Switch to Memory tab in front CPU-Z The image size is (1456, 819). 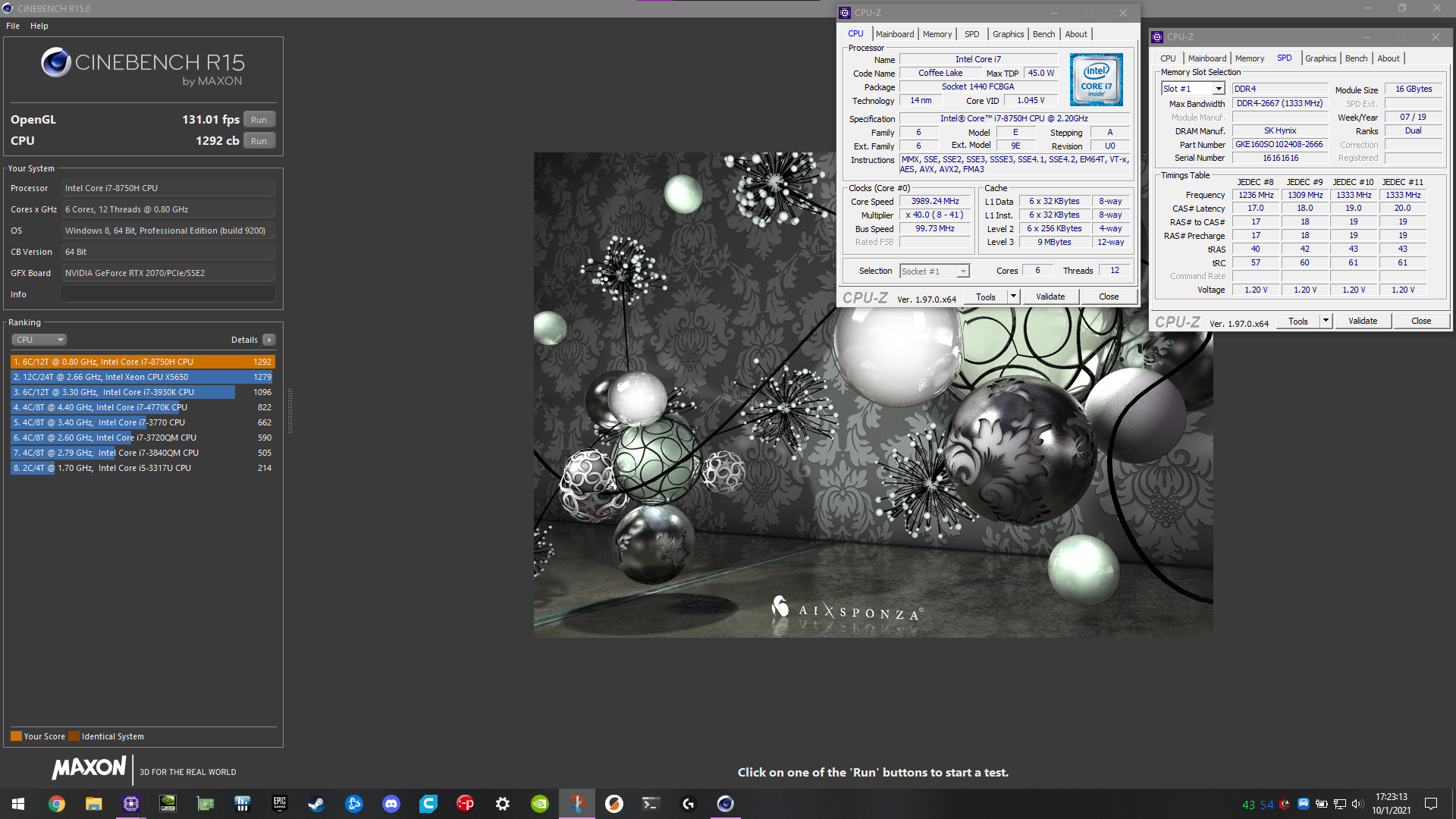point(937,34)
